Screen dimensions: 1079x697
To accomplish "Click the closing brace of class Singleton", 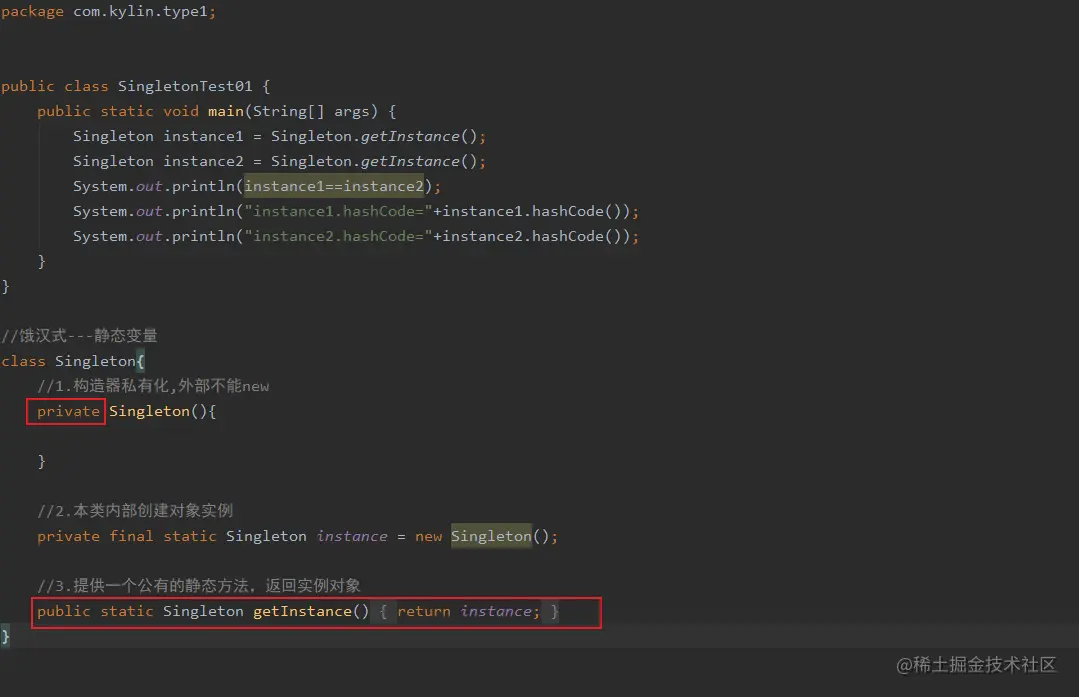I will 6,636.
